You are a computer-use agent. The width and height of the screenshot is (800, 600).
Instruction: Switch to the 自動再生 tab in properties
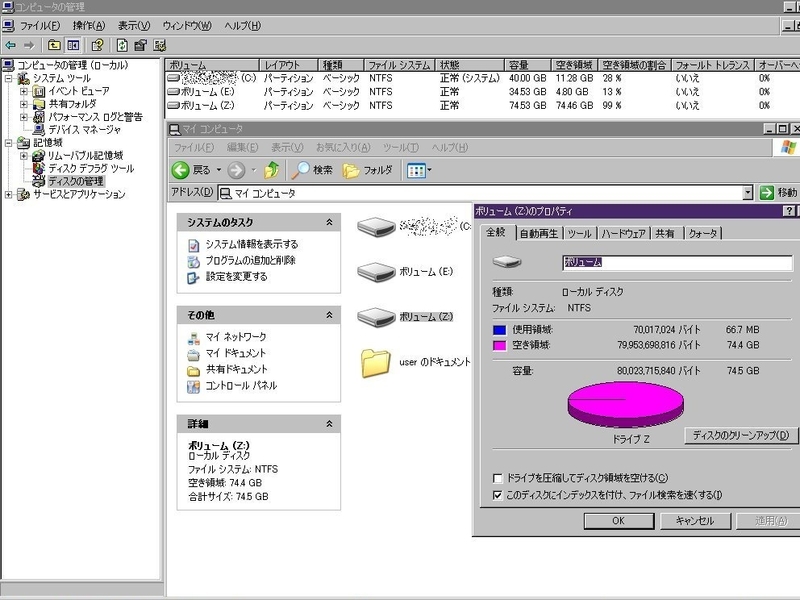coord(539,234)
